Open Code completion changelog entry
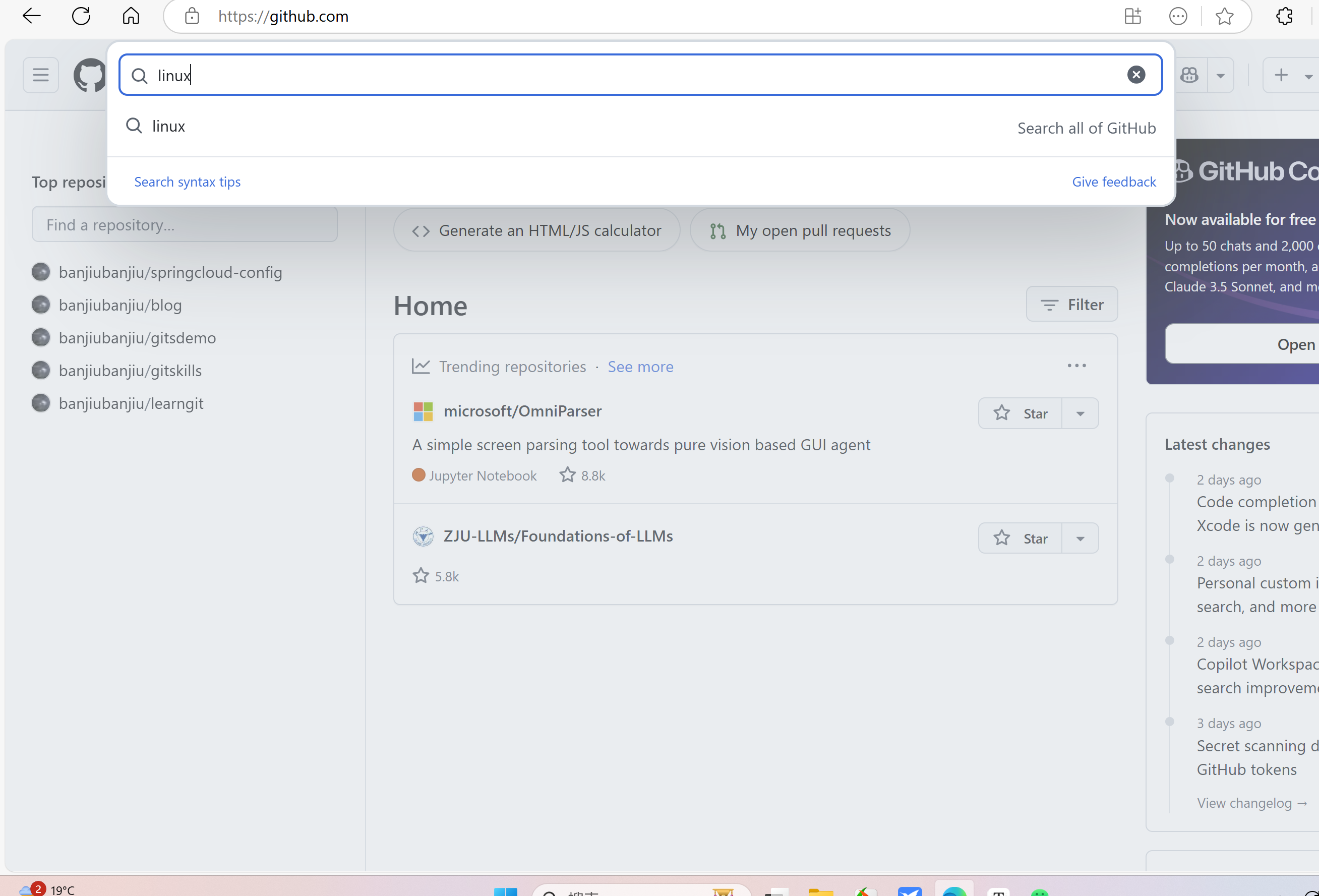The image size is (1319, 896). coord(1257,513)
